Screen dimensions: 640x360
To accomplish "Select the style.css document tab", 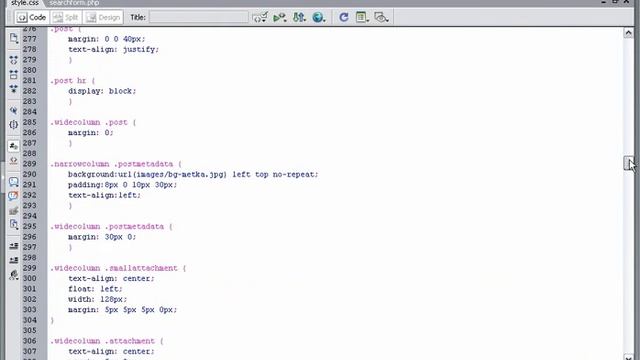I will 24,3.
